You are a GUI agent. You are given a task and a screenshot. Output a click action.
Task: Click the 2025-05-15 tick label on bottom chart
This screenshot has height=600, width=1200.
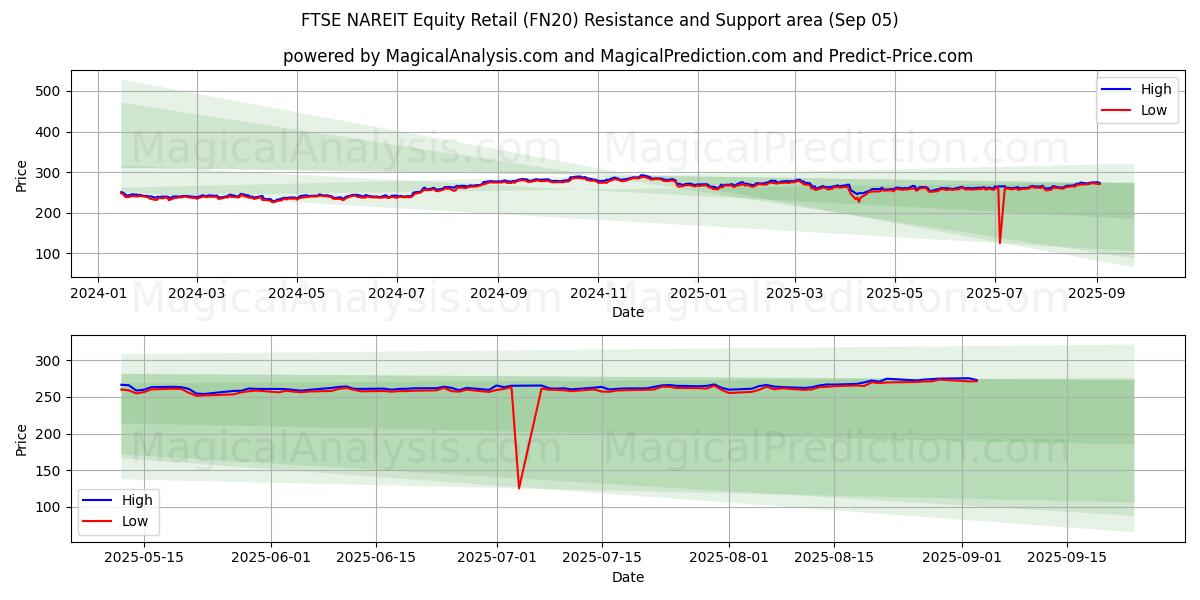pyautogui.click(x=144, y=559)
